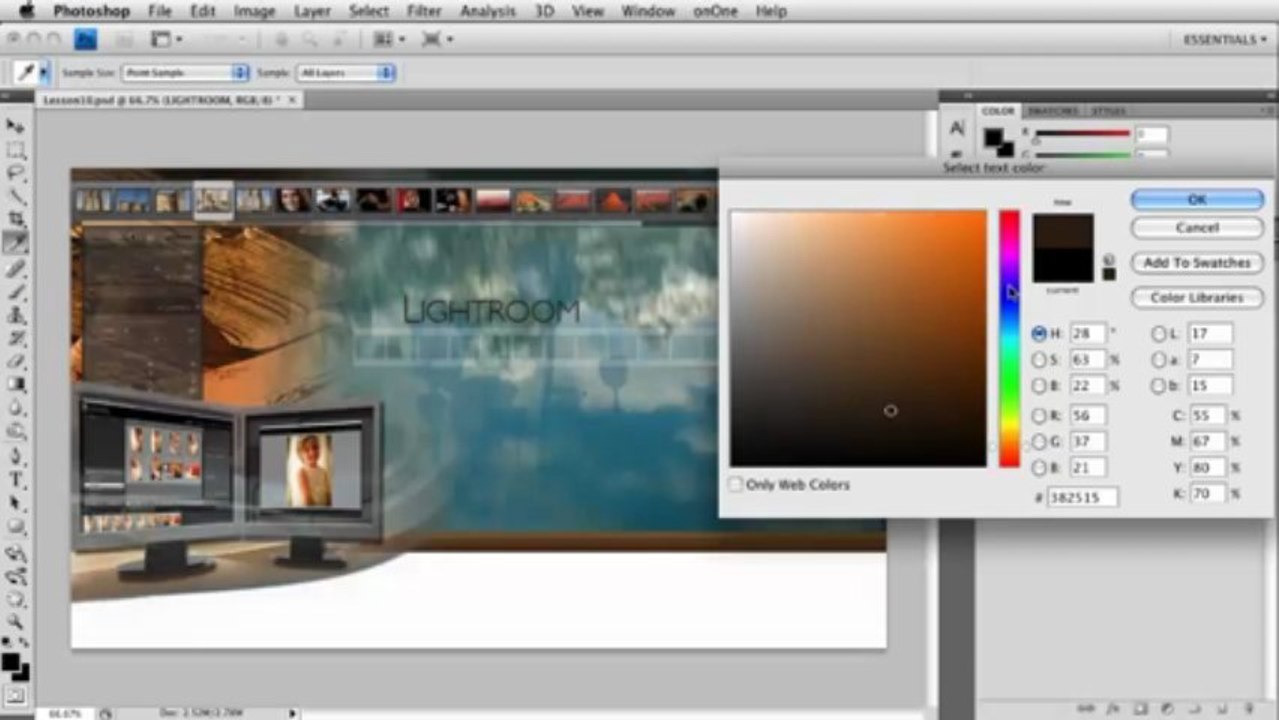The image size is (1279, 720).
Task: Select the Clone Stamp tool
Action: [x=15, y=315]
